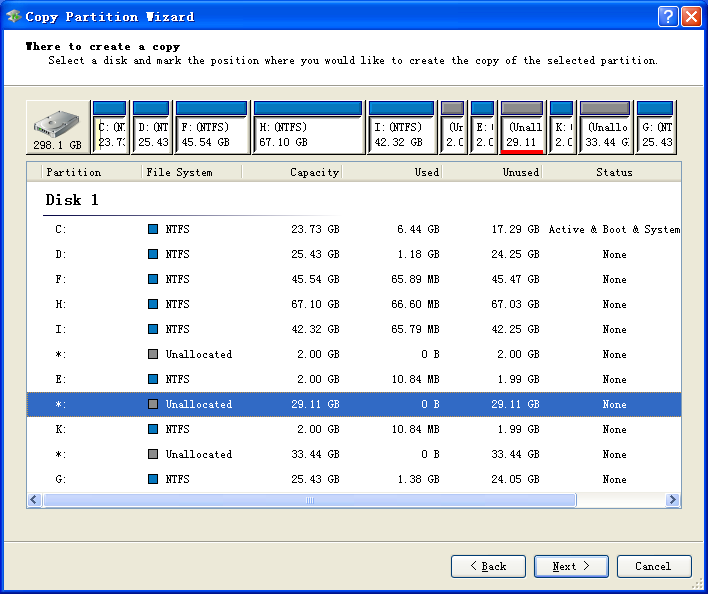Click the horizontal scrollbar right arrow
The image size is (708, 594).
673,500
